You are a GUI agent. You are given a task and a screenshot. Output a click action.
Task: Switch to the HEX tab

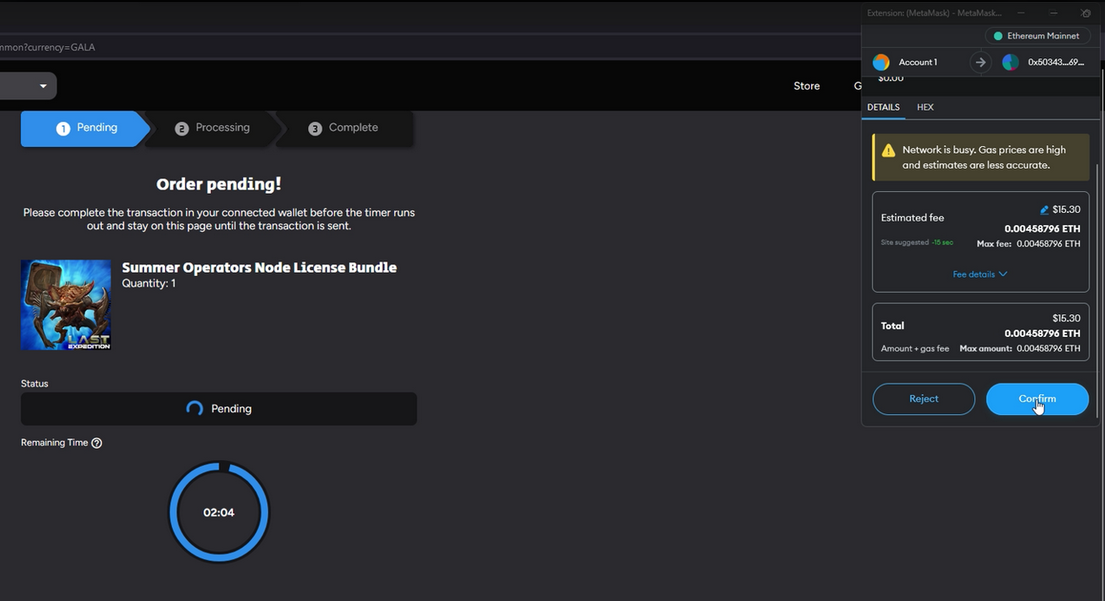(x=925, y=107)
